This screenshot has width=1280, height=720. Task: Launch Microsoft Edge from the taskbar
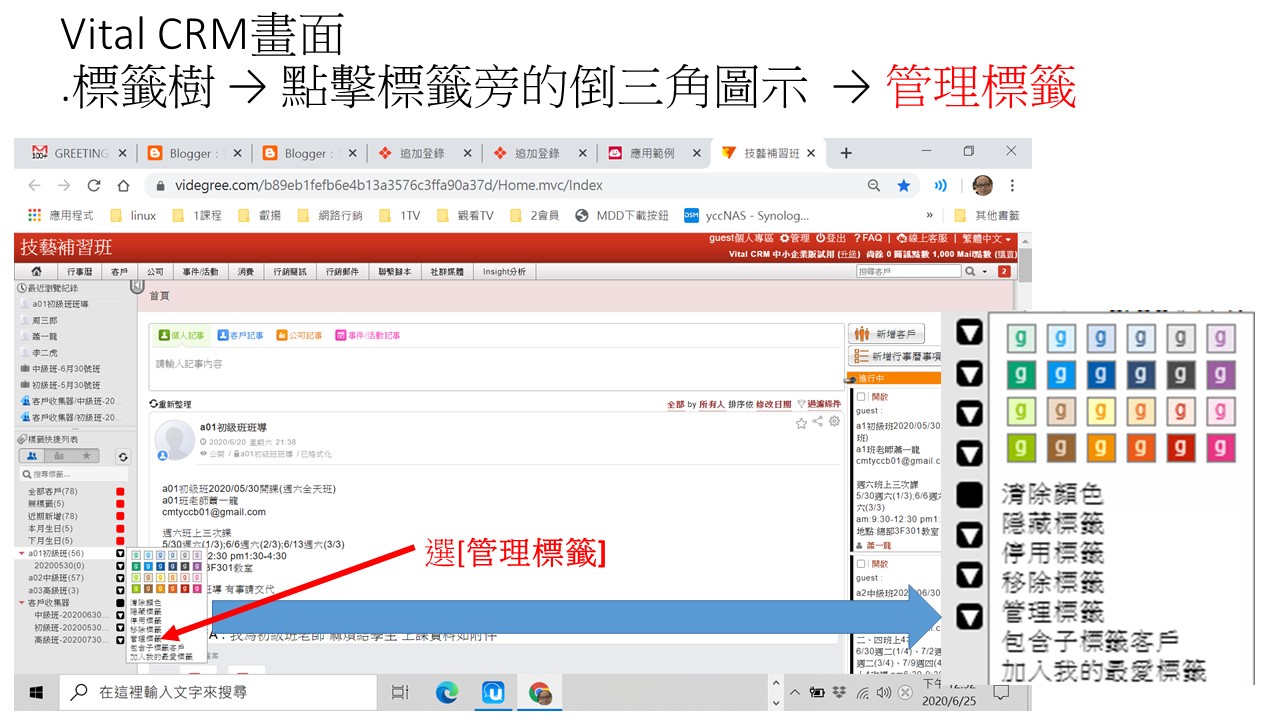(x=447, y=692)
